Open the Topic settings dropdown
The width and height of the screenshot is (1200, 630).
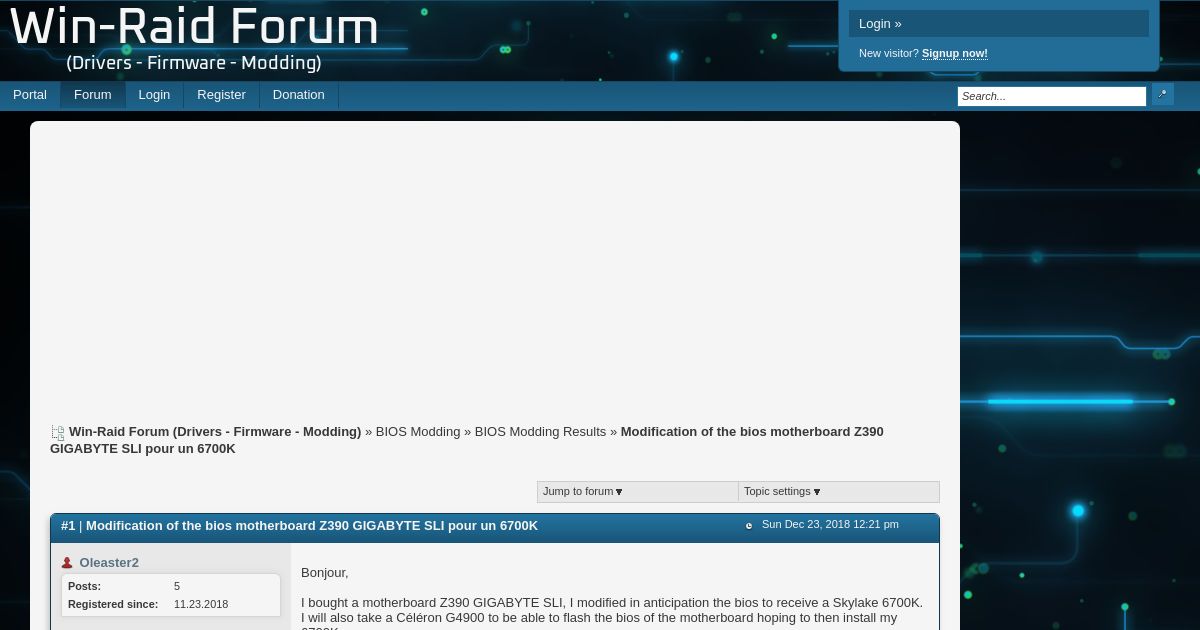tap(839, 492)
